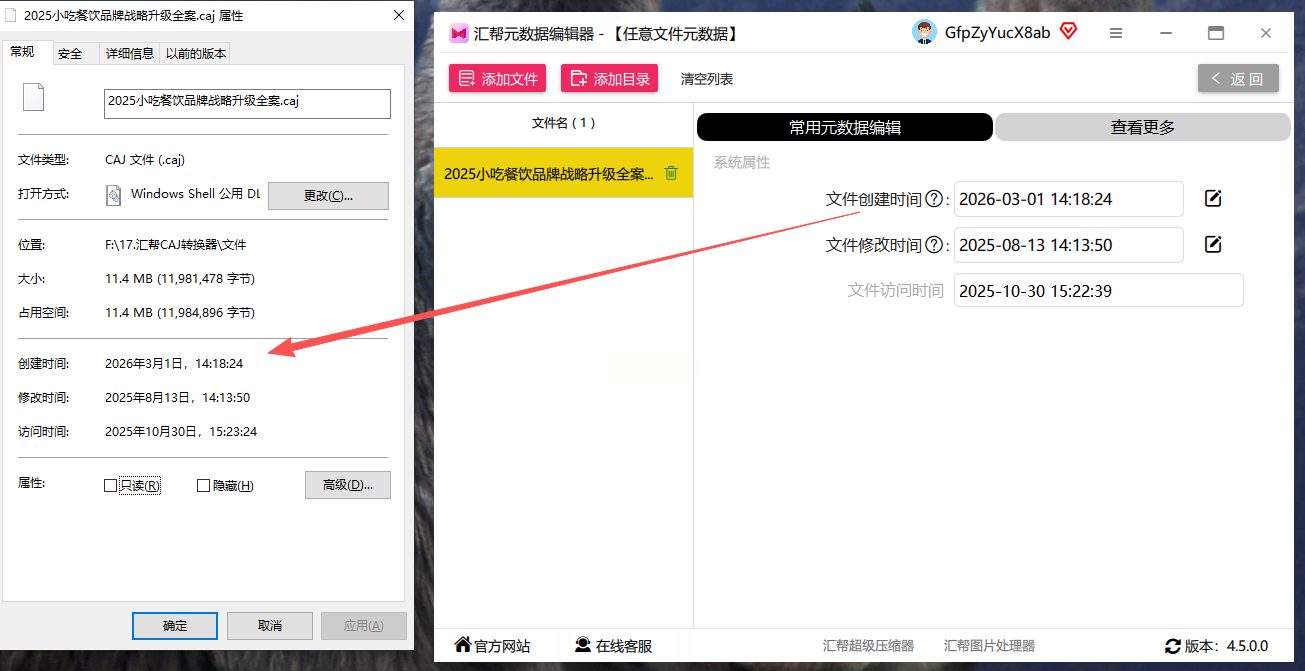Click the help icon next to 文件创建时间
Viewport: 1305px width, 671px height.
[935, 199]
